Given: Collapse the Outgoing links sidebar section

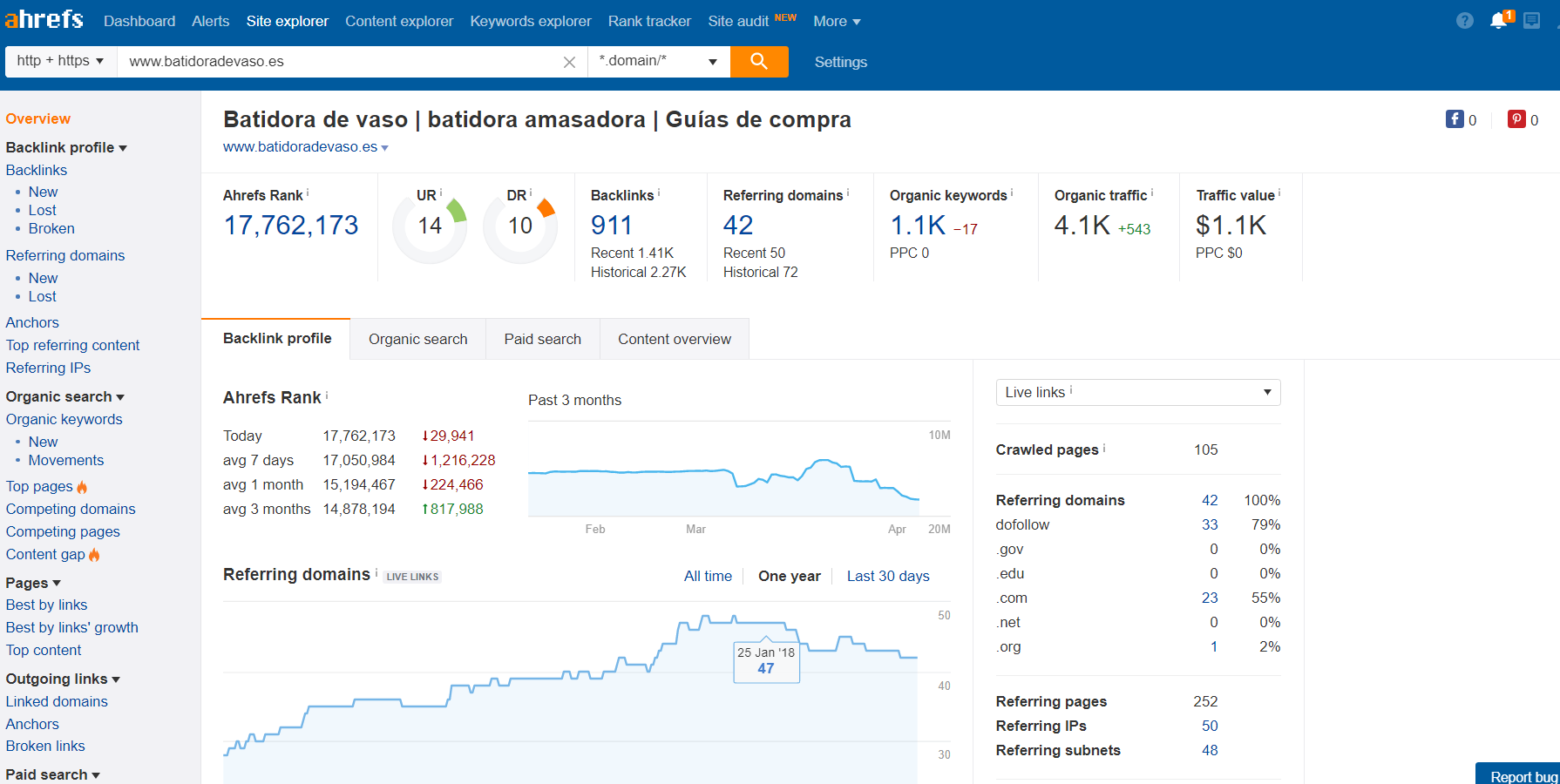Looking at the screenshot, I should tap(63, 679).
